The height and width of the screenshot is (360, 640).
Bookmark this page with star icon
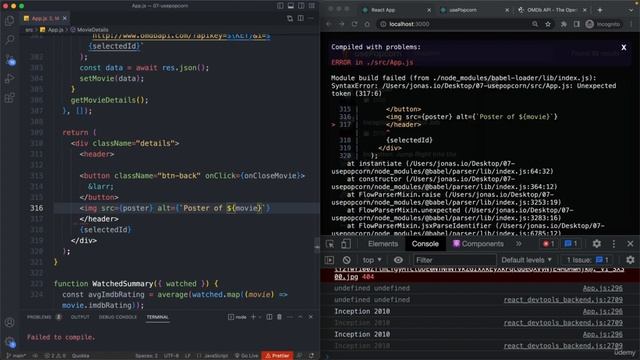pyautogui.click(x=548, y=24)
